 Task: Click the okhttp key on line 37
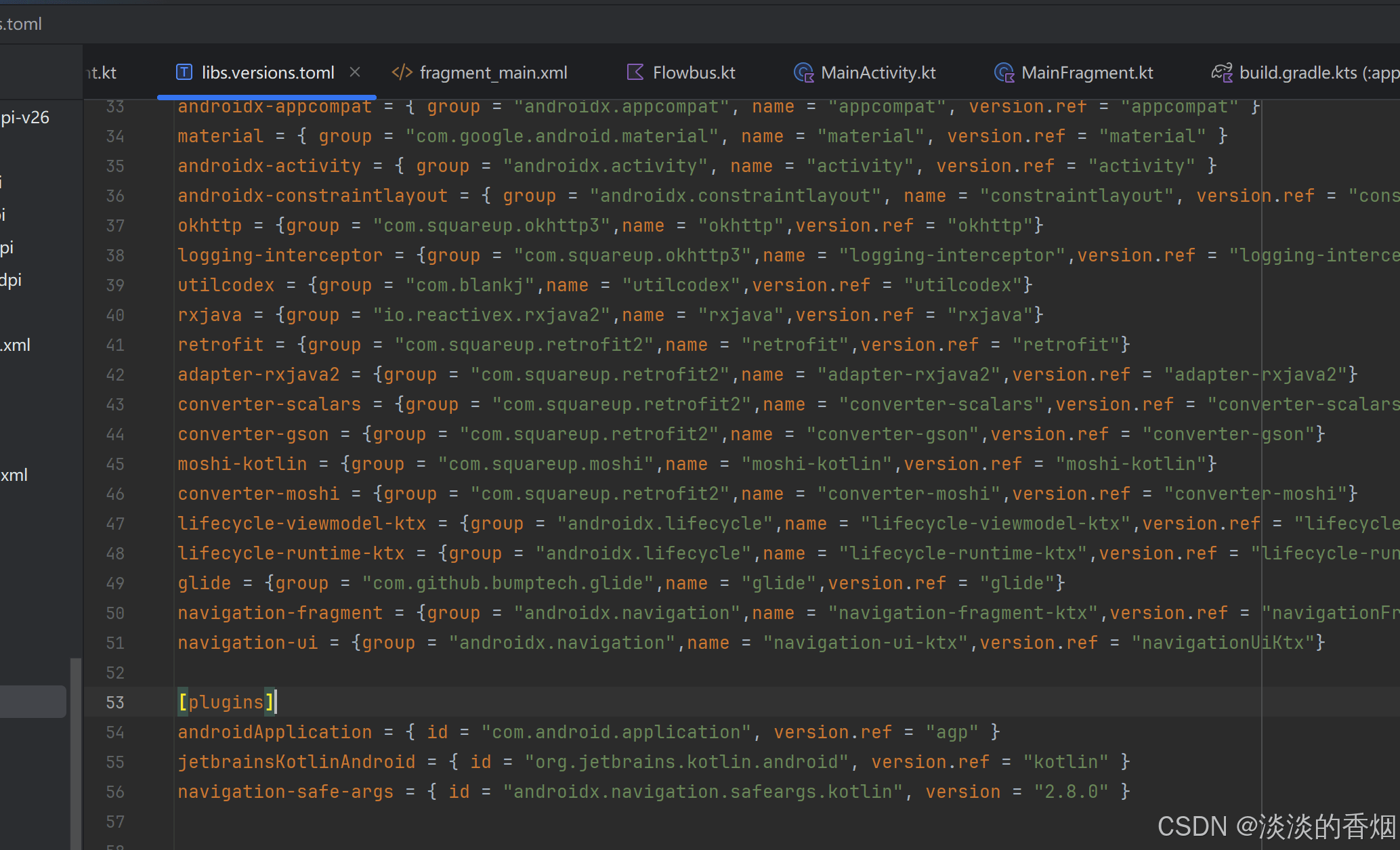210,226
